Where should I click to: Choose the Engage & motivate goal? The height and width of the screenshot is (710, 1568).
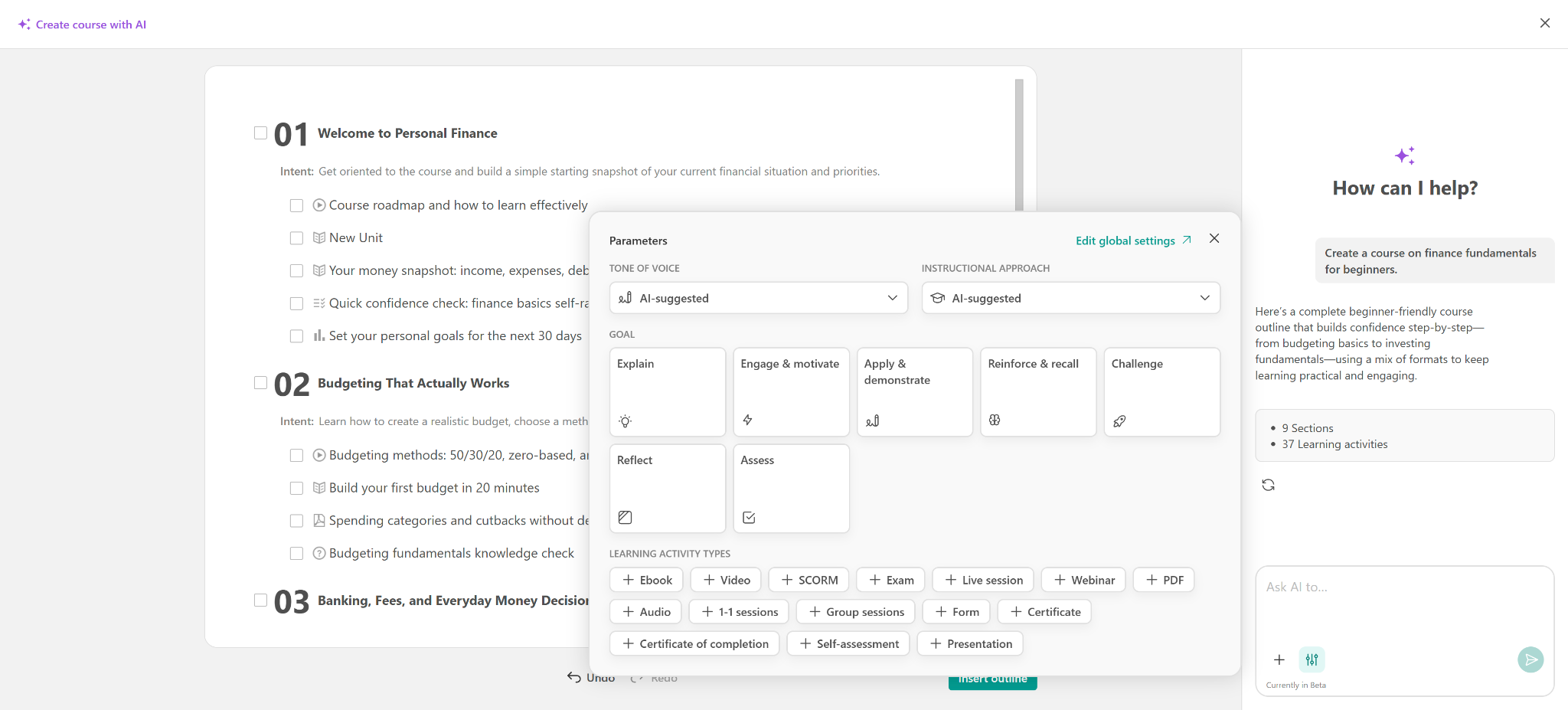tap(791, 392)
